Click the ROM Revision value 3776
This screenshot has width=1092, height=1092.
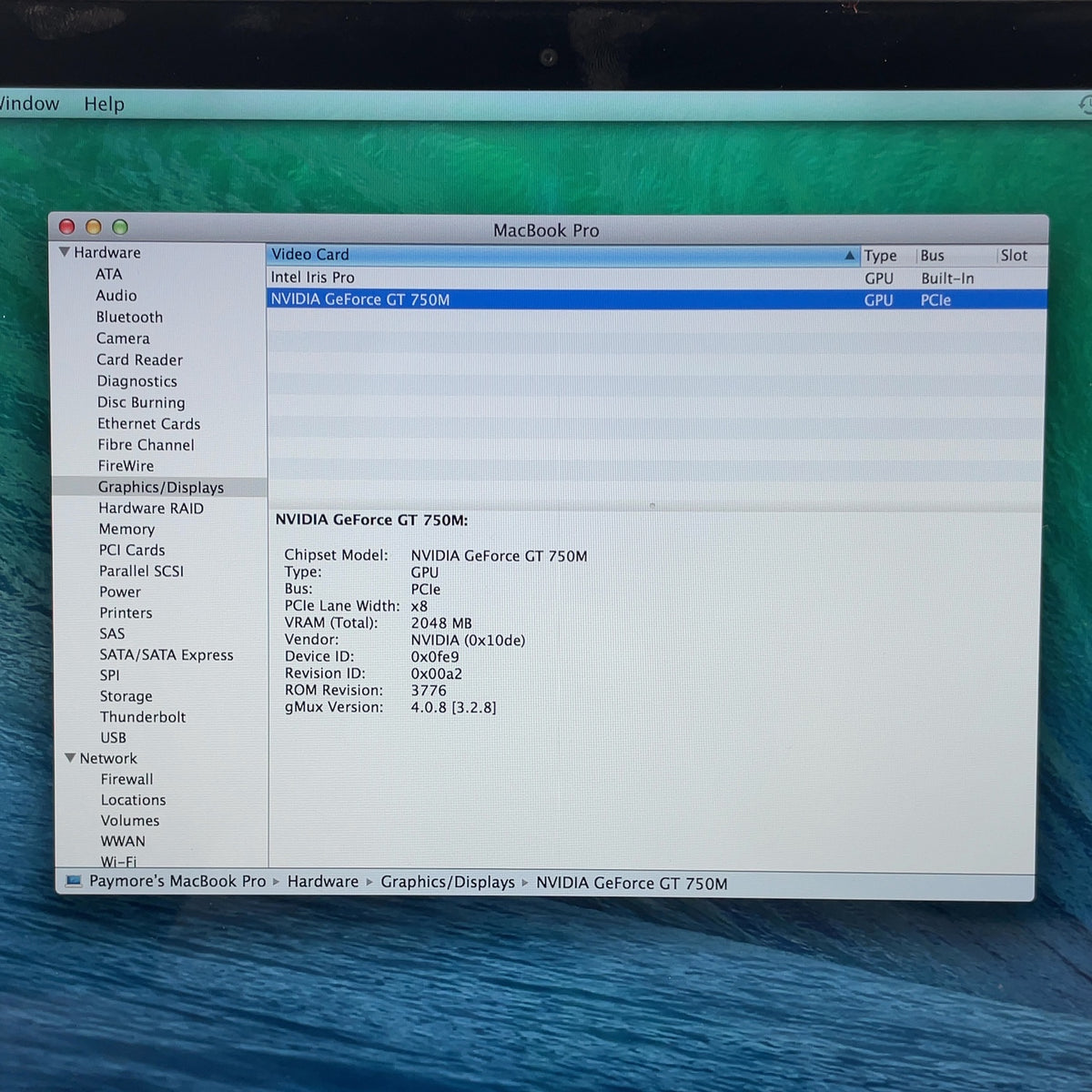pos(429,691)
